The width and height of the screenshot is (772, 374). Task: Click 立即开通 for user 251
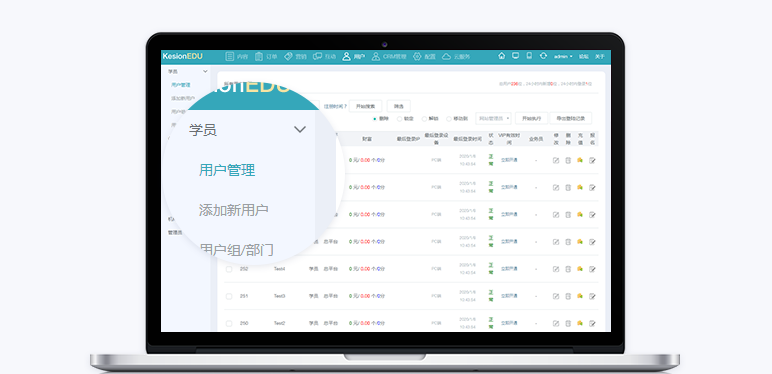pos(509,296)
